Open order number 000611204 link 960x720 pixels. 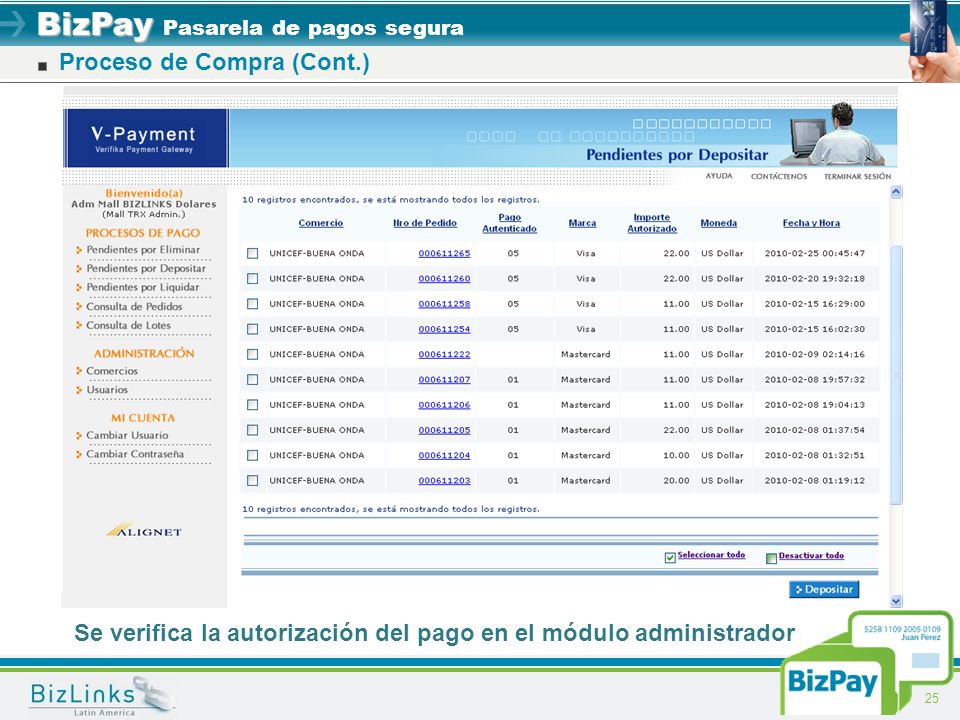tap(444, 456)
